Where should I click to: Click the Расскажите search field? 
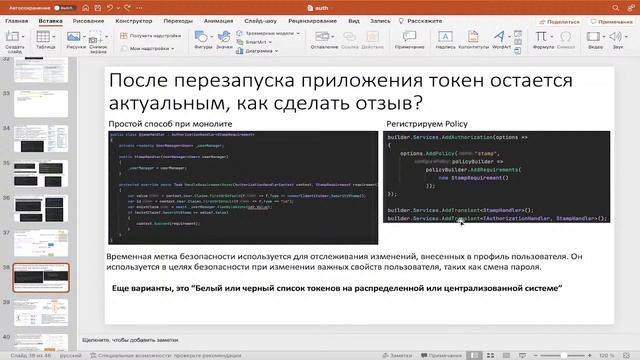tap(421, 21)
